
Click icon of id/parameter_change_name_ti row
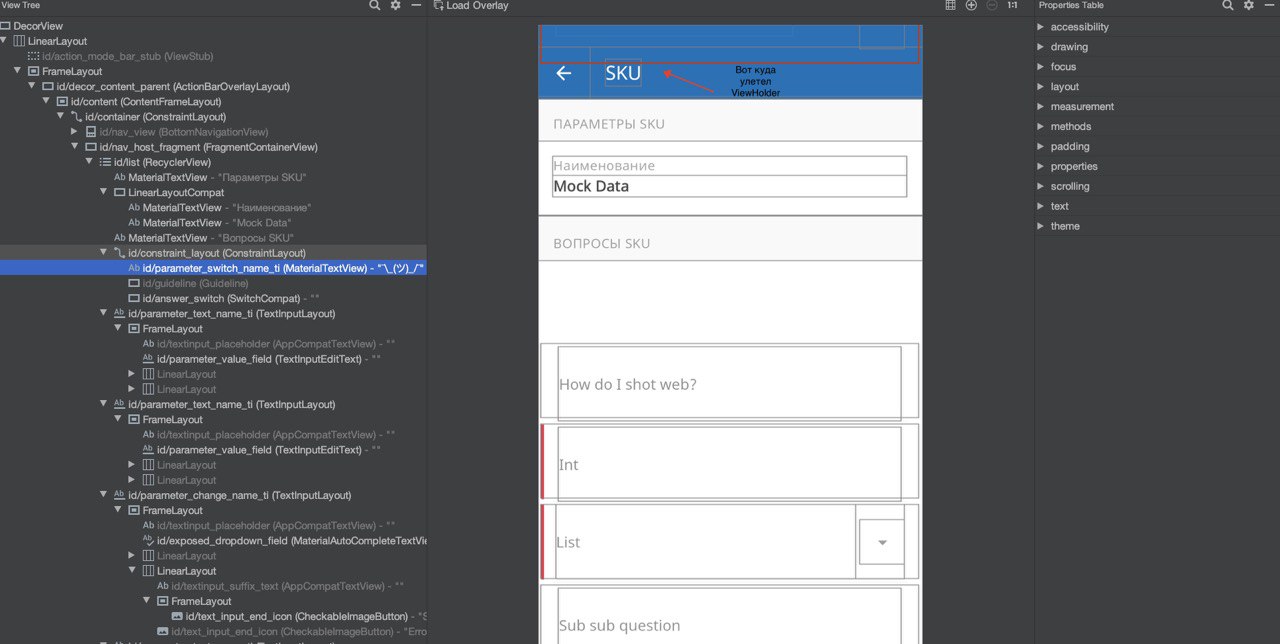click(x=120, y=495)
